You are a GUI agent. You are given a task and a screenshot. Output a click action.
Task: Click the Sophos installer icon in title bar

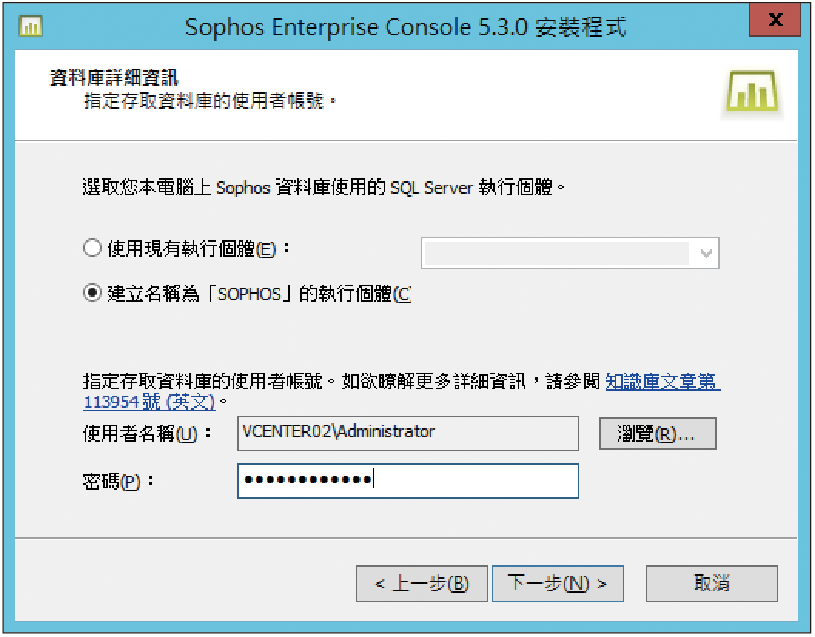31,26
